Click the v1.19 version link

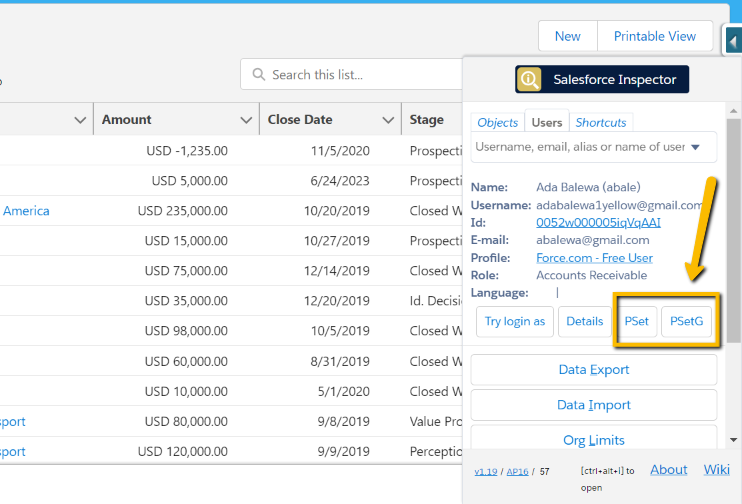tap(486, 472)
